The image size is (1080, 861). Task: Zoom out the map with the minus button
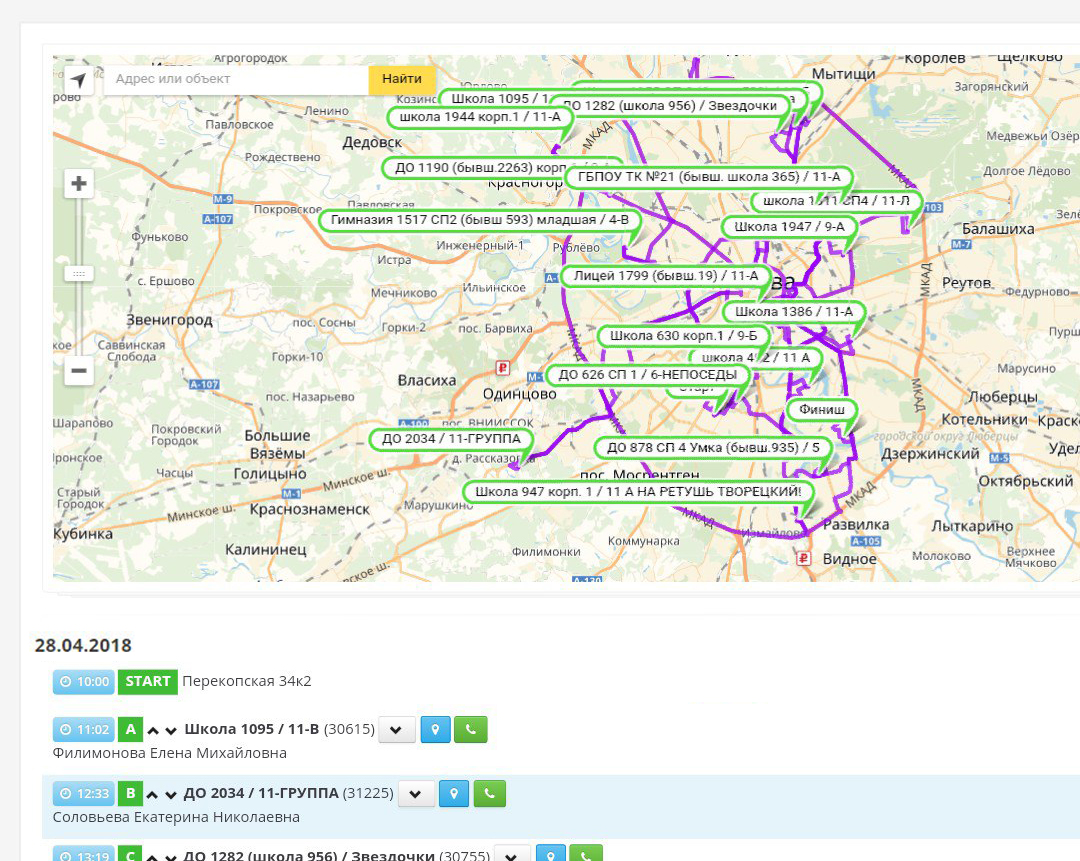(x=79, y=371)
